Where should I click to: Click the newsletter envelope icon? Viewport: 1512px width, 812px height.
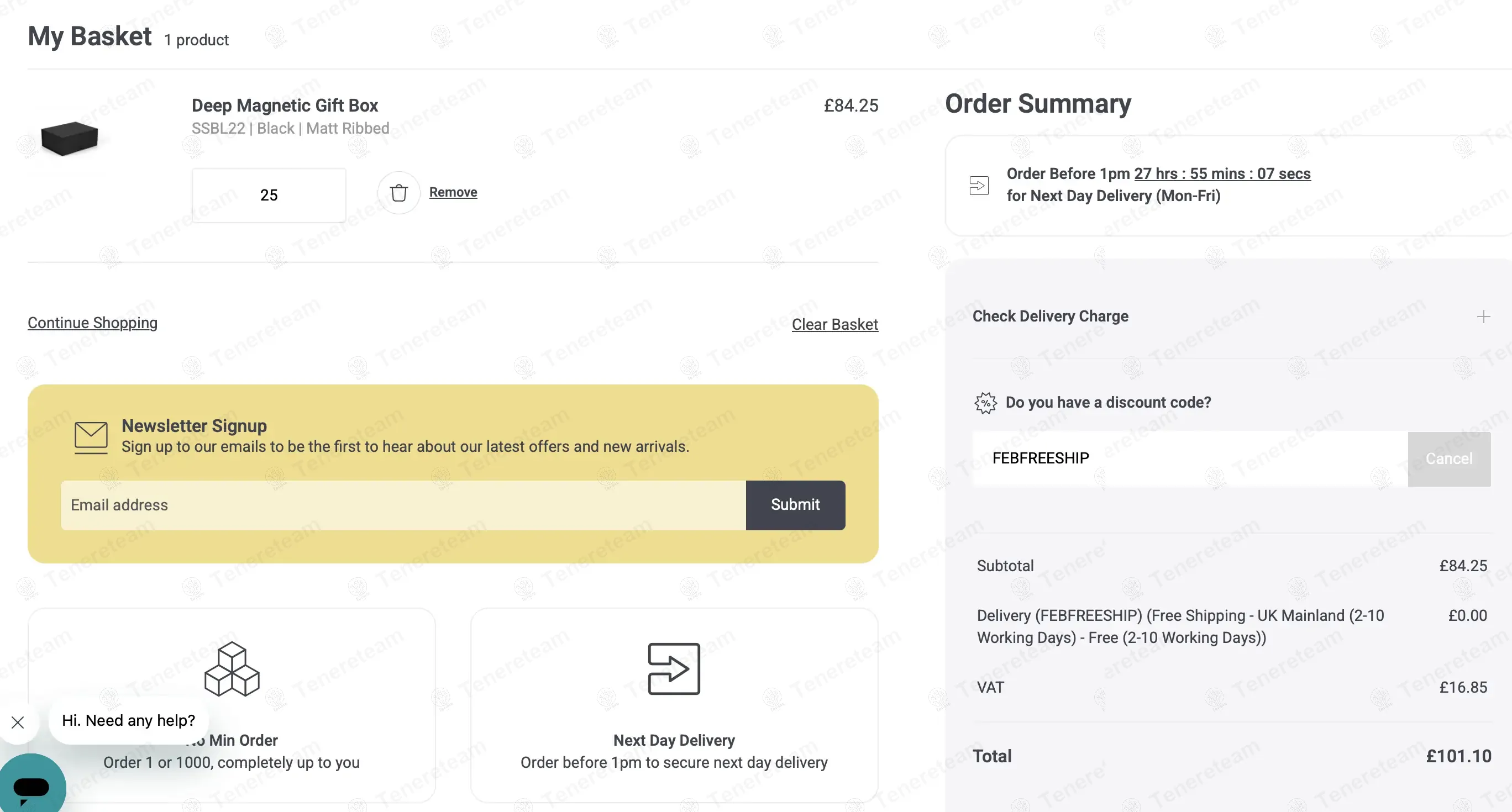(x=91, y=437)
